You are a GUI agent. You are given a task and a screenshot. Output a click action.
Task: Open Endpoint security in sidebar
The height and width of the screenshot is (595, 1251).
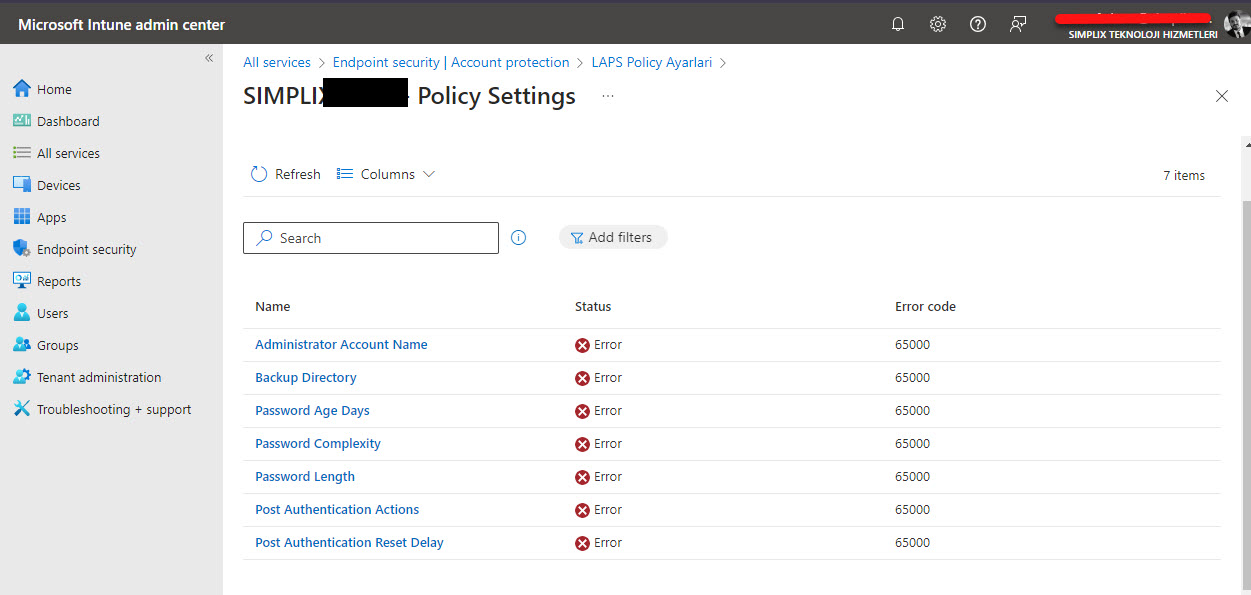click(x=86, y=249)
